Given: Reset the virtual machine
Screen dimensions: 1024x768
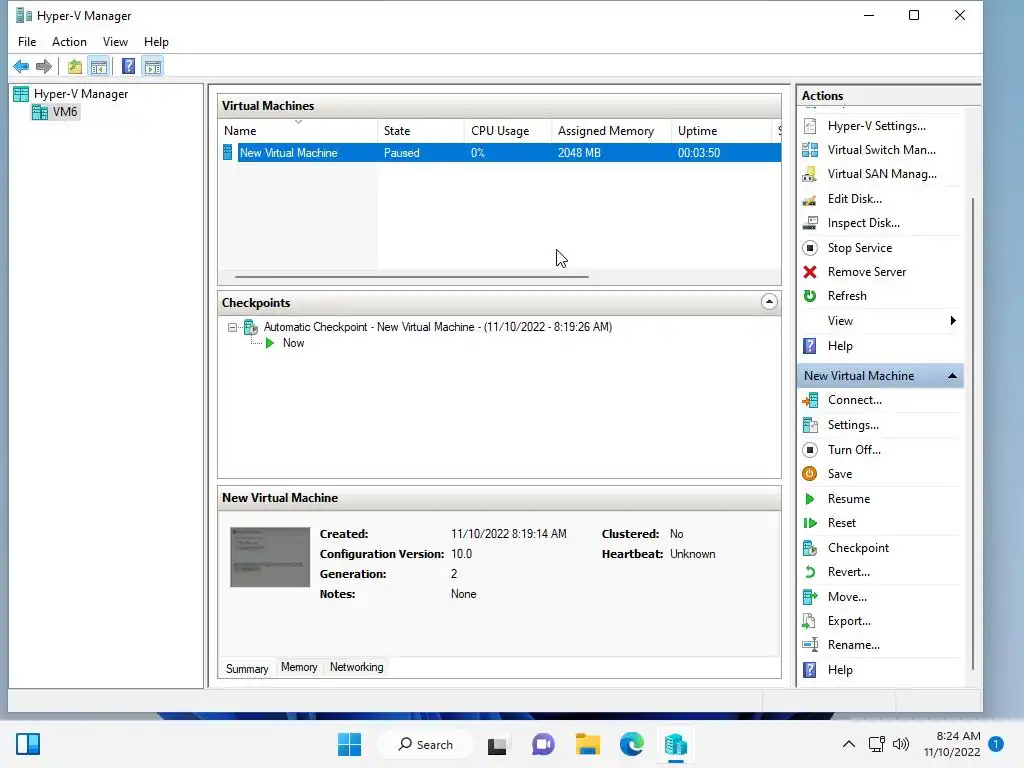Looking at the screenshot, I should click(841, 522).
